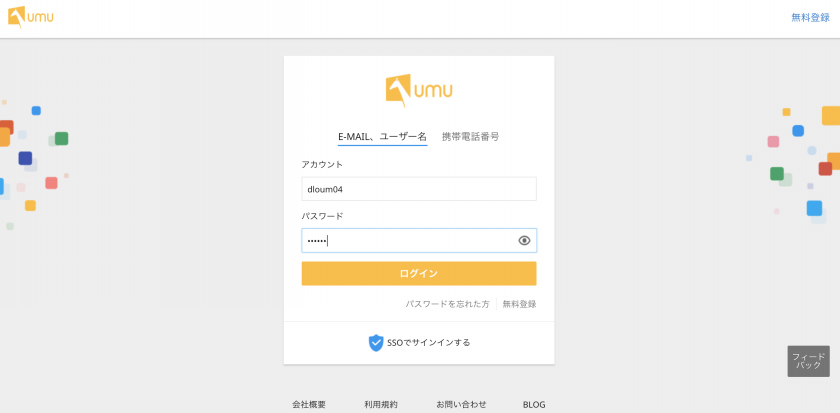Toggle password visibility eye icon

click(524, 241)
